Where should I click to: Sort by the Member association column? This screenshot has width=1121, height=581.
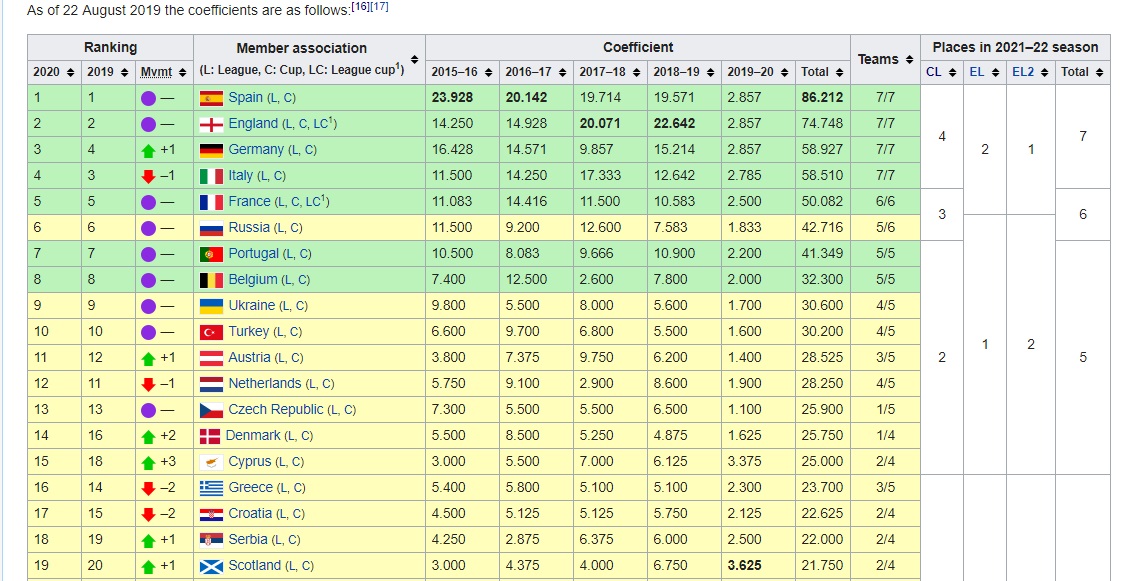[x=414, y=60]
